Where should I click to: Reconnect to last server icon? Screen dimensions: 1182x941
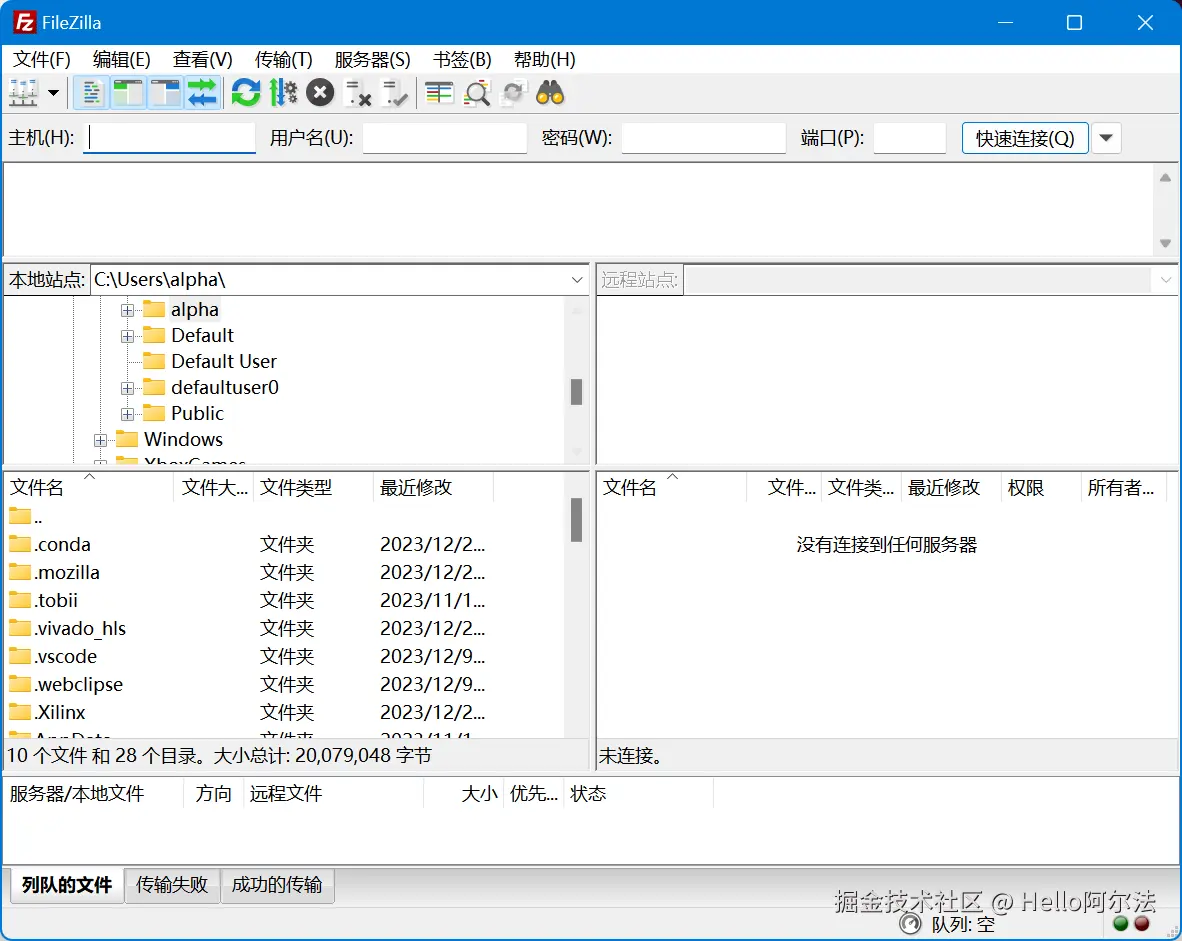tap(394, 93)
